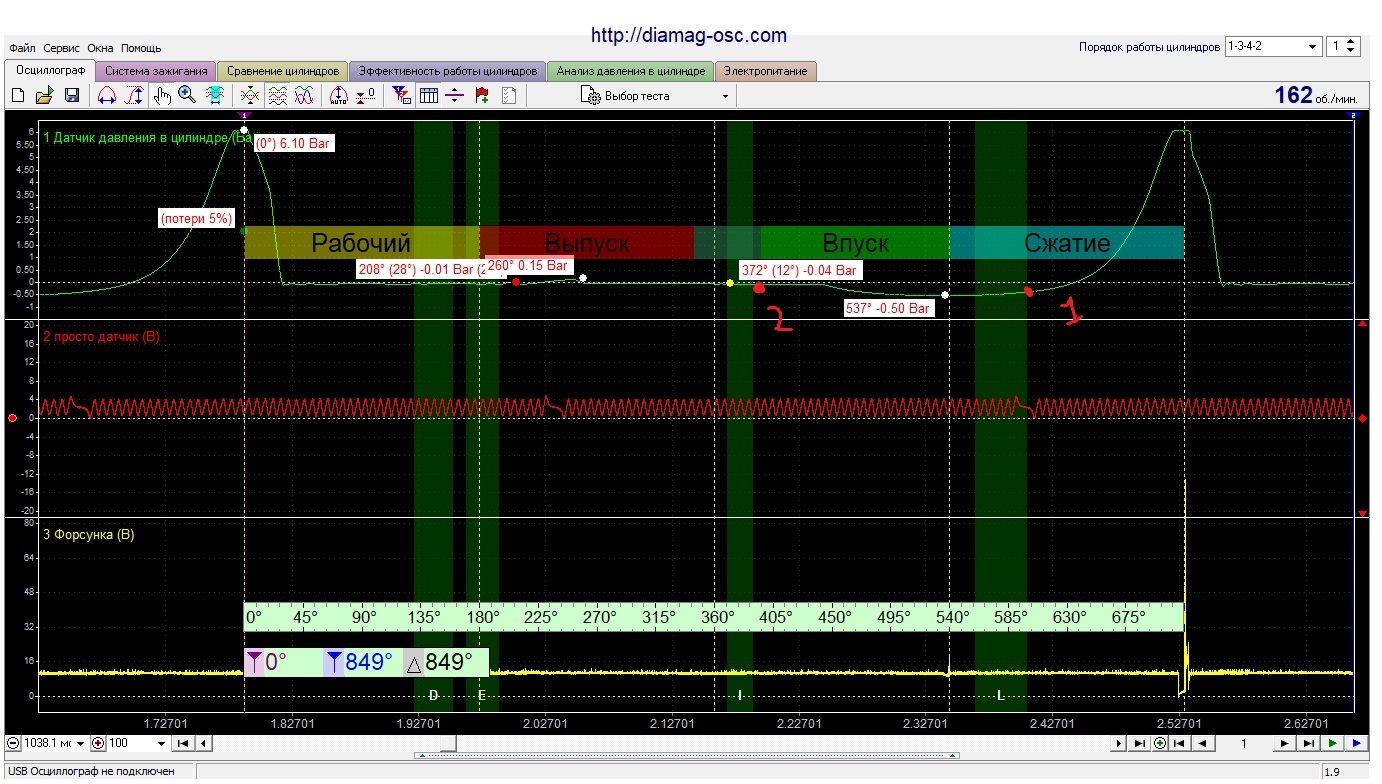Click the stacked multicolor waves icon
1382x784 pixels.
point(278,96)
